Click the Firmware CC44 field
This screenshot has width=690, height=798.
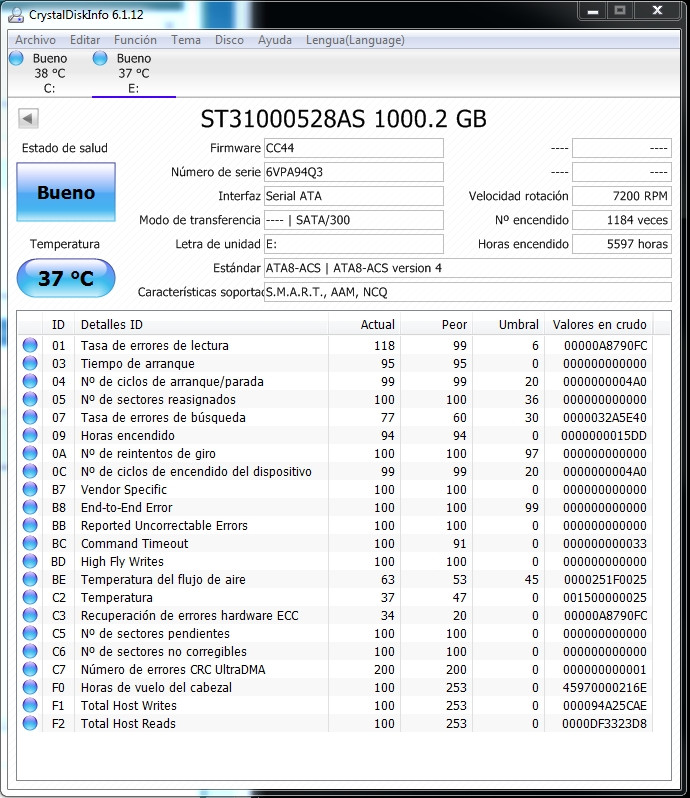(x=354, y=148)
